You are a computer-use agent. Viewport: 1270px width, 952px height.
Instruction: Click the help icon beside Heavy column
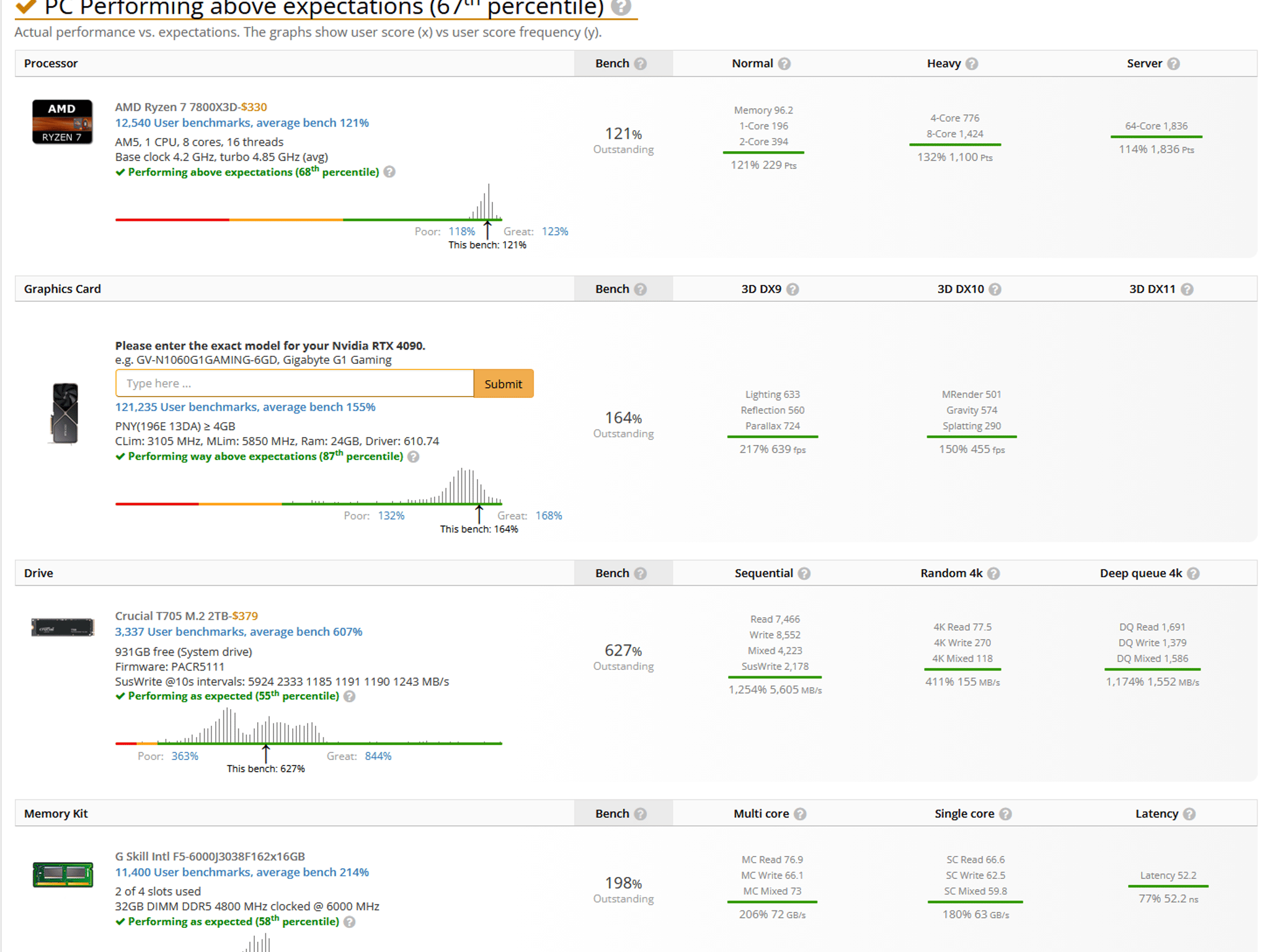pos(972,64)
